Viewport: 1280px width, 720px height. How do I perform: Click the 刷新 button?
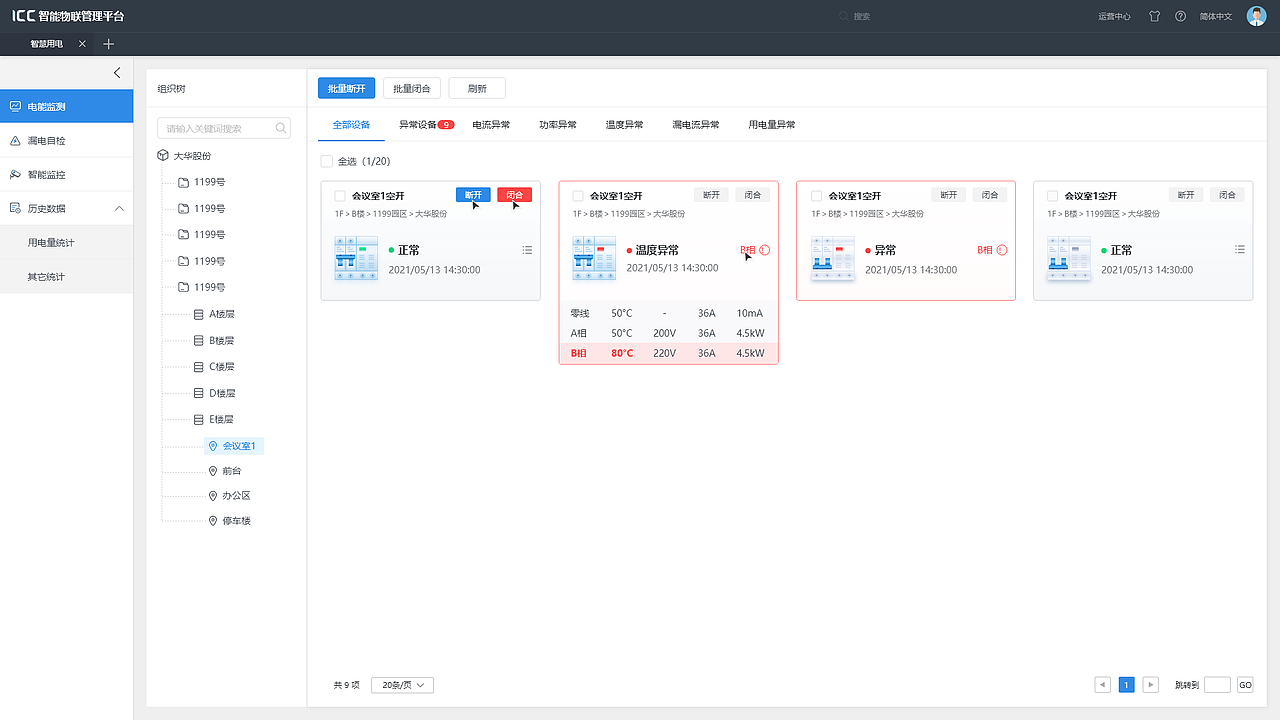(x=477, y=88)
